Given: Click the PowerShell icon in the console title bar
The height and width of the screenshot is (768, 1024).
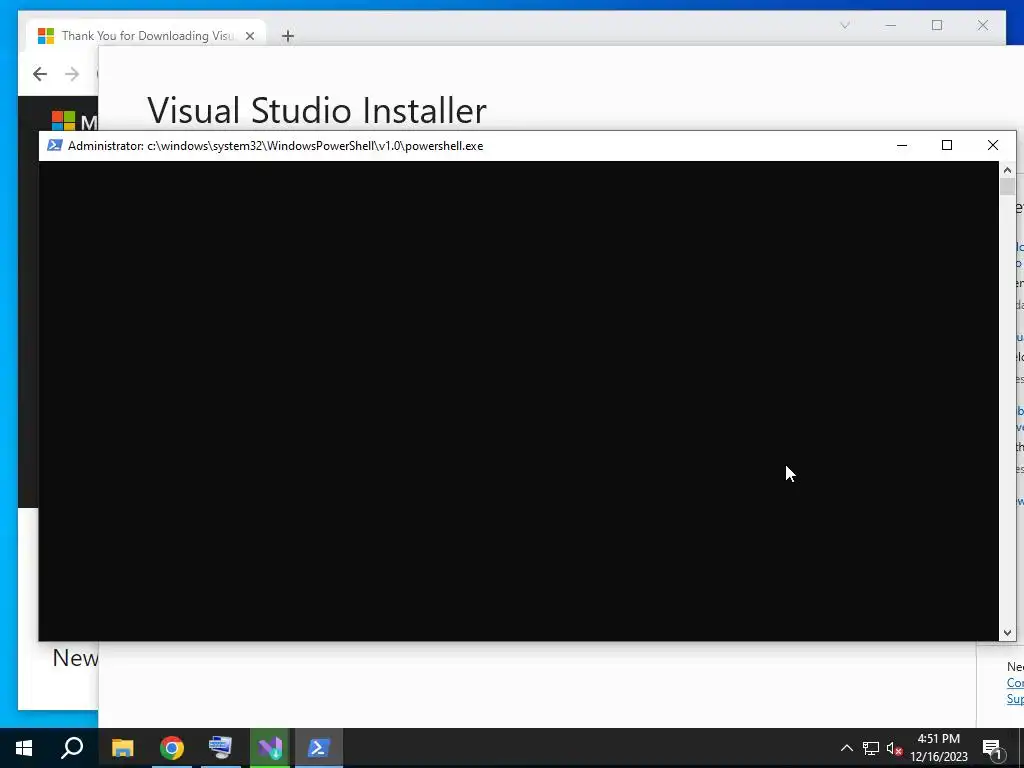Looking at the screenshot, I should [x=55, y=145].
